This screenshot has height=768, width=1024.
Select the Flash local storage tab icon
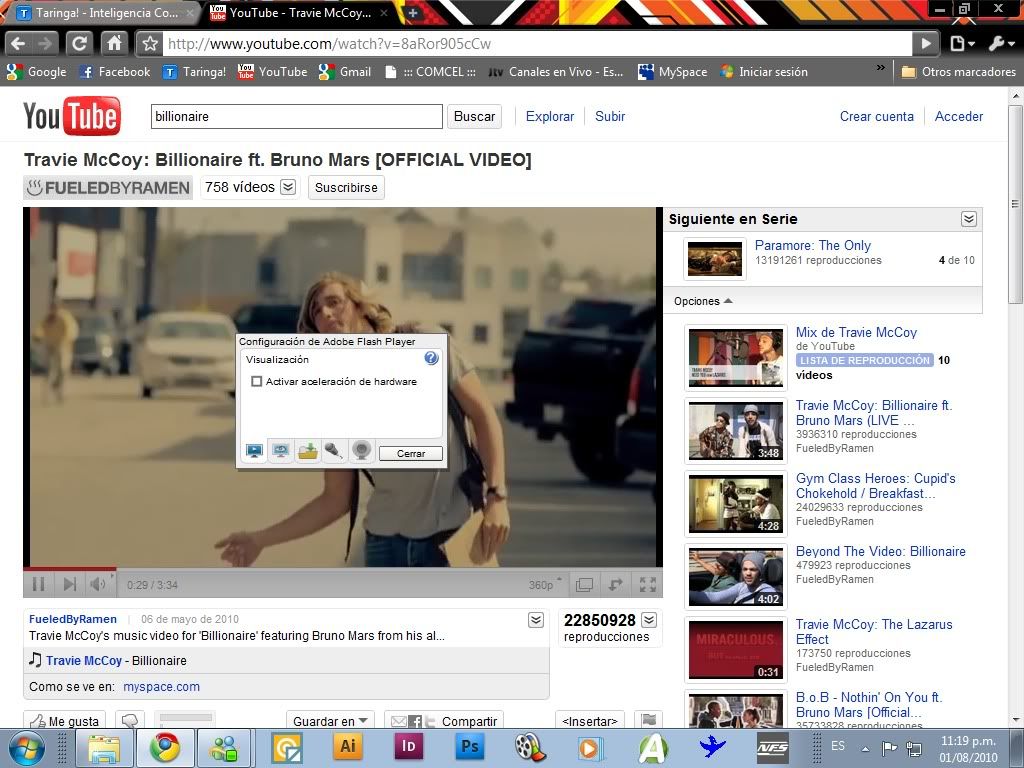tap(308, 451)
